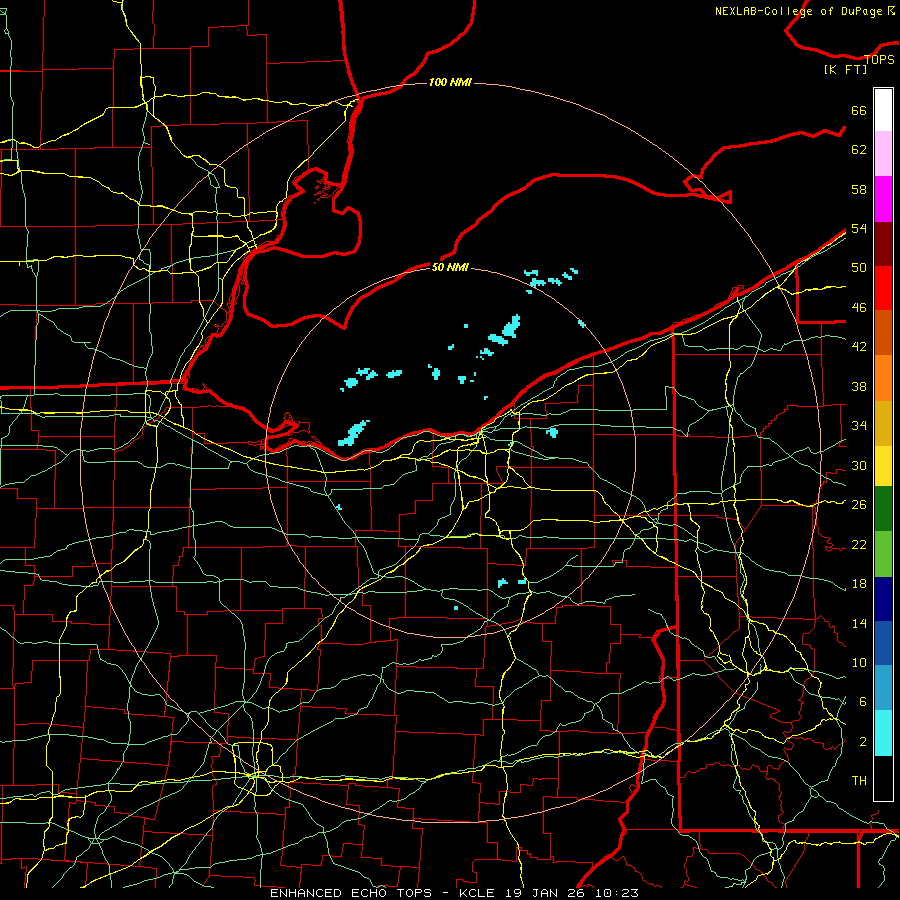Click the '66' legend value label
The image size is (900, 900).
859,110
